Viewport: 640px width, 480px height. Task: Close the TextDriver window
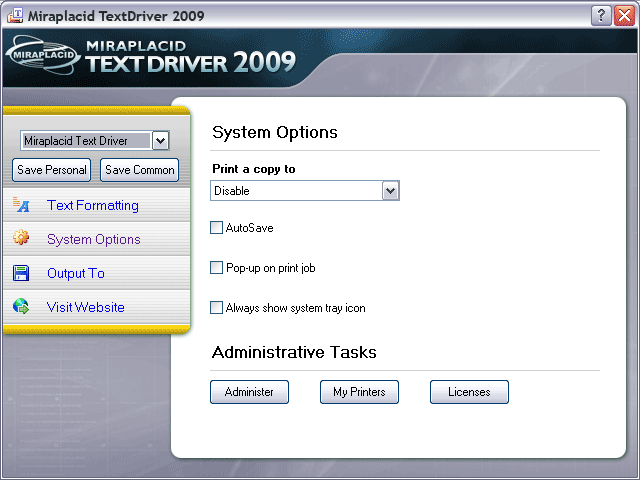point(624,16)
